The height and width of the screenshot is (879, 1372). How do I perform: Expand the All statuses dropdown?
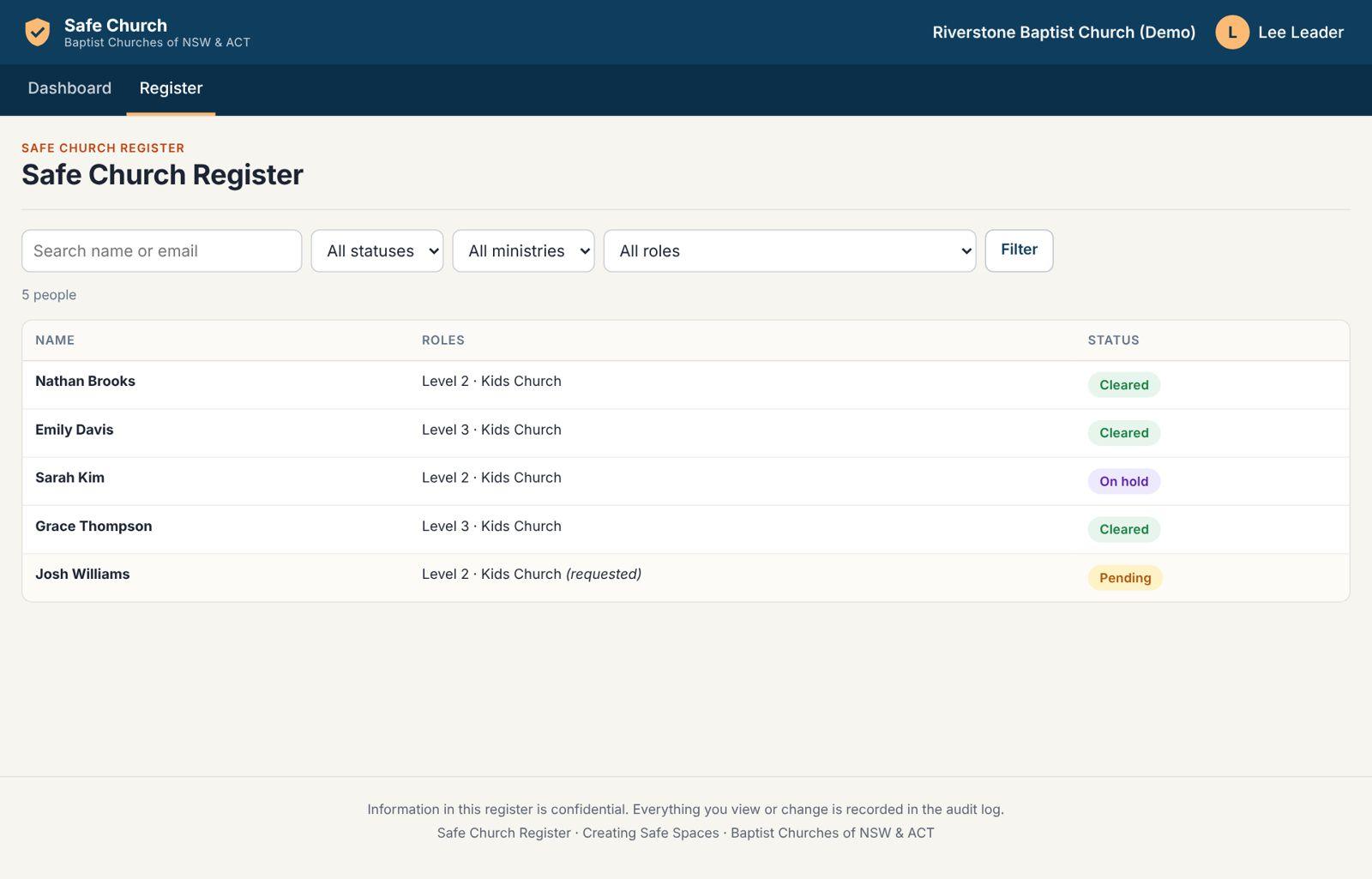tap(377, 250)
